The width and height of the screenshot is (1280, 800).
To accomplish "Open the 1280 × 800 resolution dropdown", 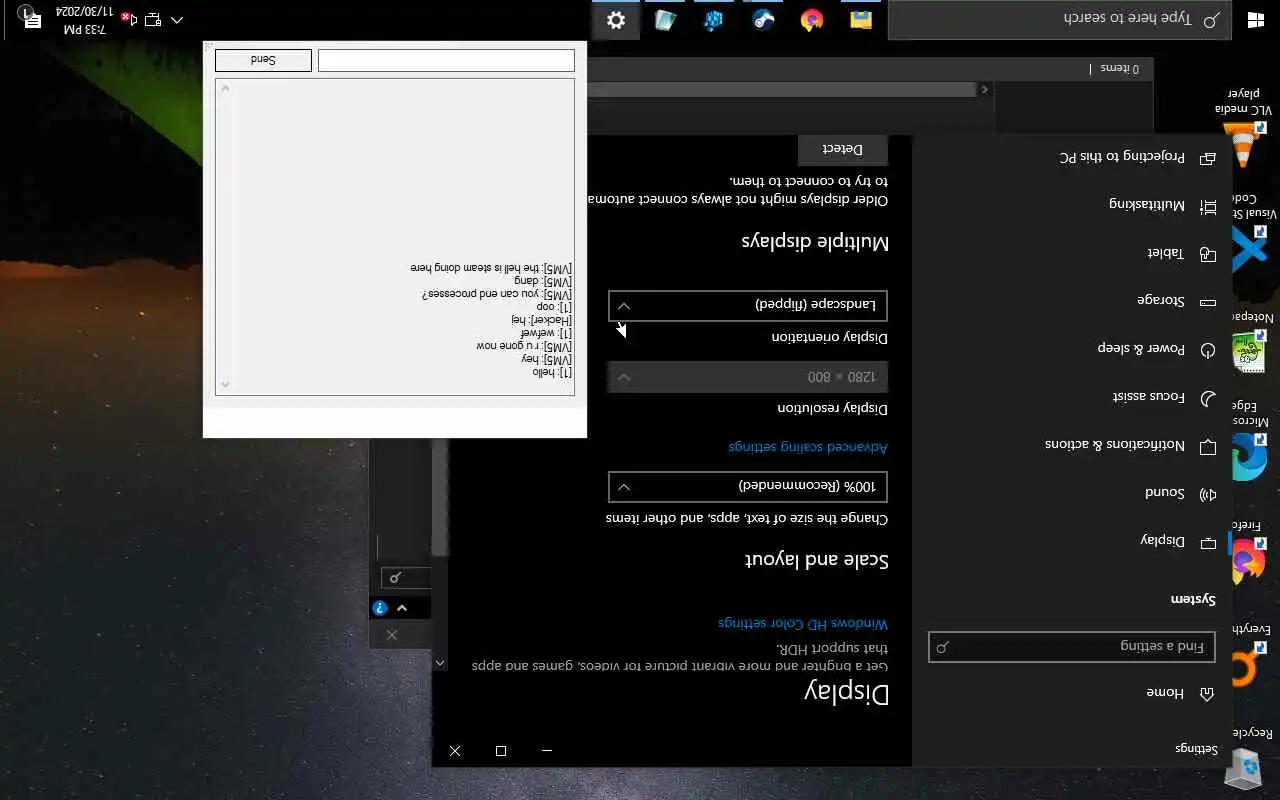I will point(747,377).
